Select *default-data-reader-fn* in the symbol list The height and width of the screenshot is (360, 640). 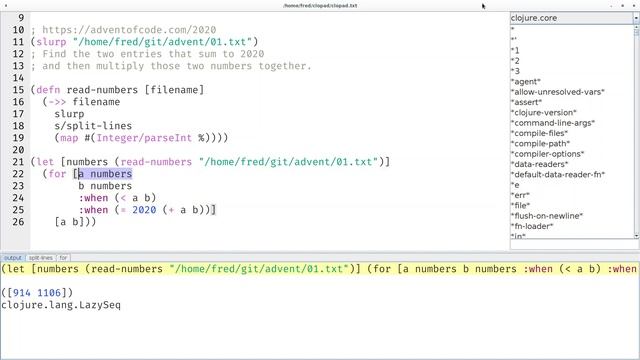click(558, 174)
